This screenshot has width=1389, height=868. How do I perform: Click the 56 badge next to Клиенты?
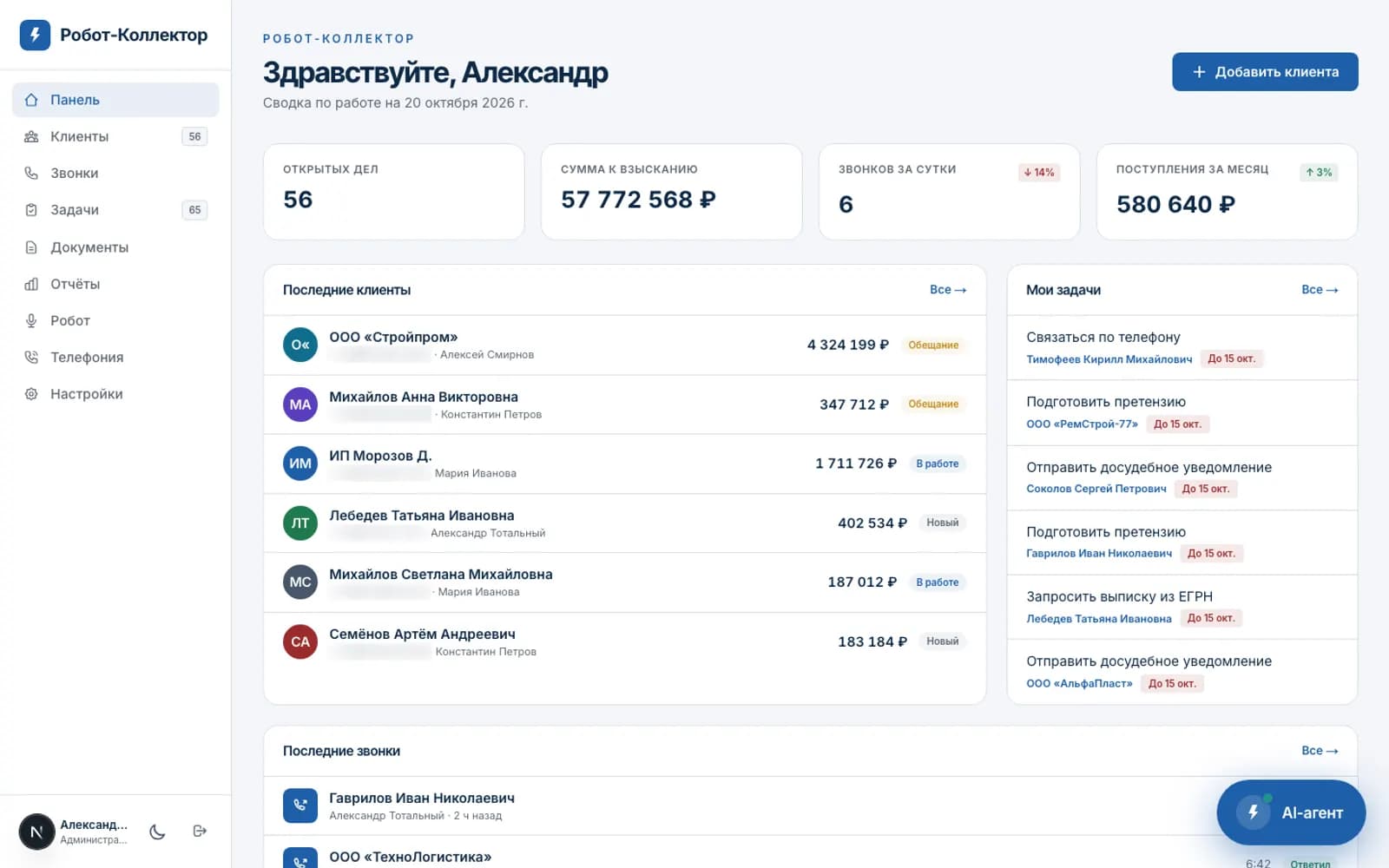click(x=194, y=136)
